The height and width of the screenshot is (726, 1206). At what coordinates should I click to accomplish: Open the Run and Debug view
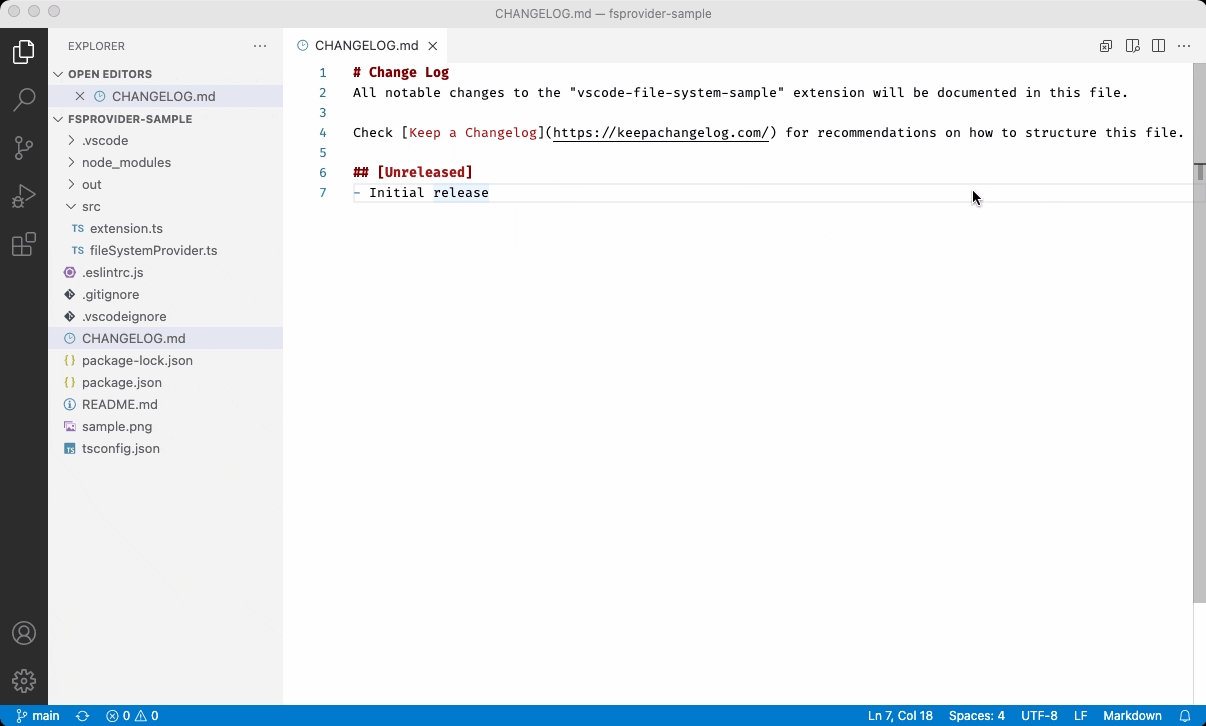pos(24,196)
